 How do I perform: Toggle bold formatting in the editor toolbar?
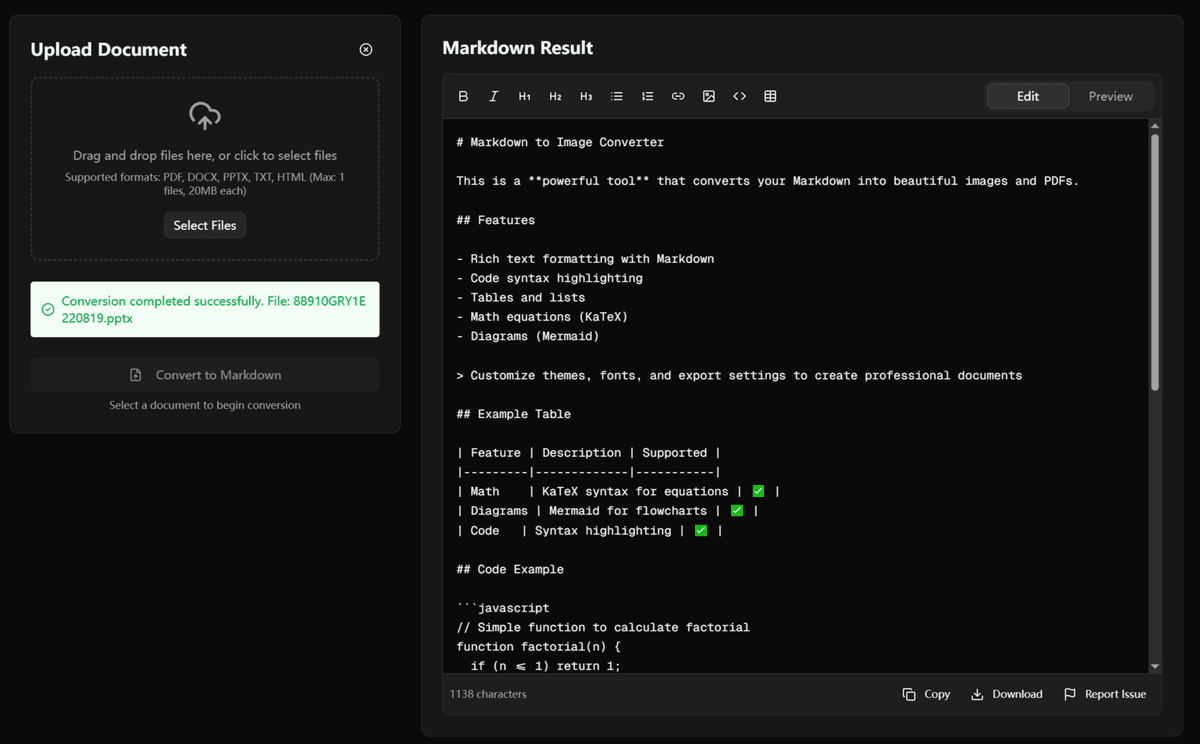[x=463, y=95]
